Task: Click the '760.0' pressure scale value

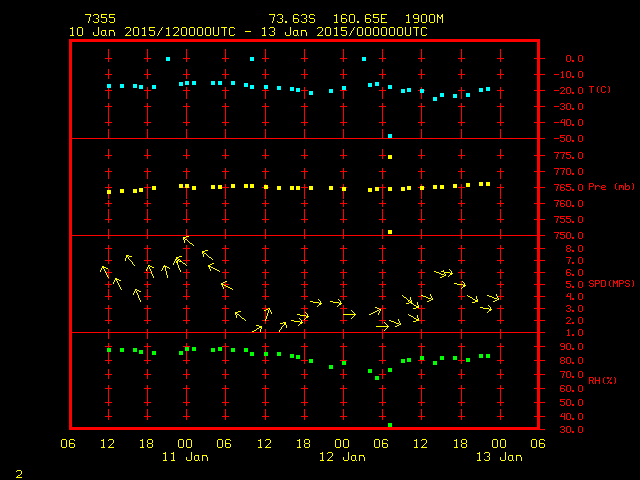Action: (569, 203)
